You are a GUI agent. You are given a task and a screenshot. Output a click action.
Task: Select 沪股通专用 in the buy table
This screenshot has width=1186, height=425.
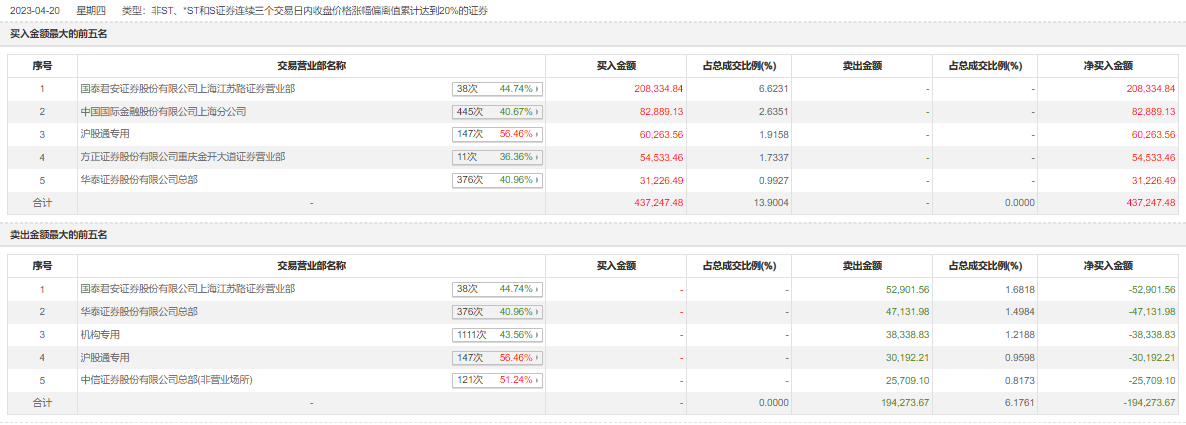(x=105, y=134)
